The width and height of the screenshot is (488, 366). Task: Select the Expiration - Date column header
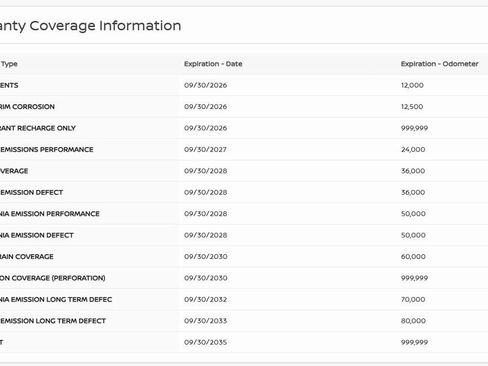coord(213,64)
